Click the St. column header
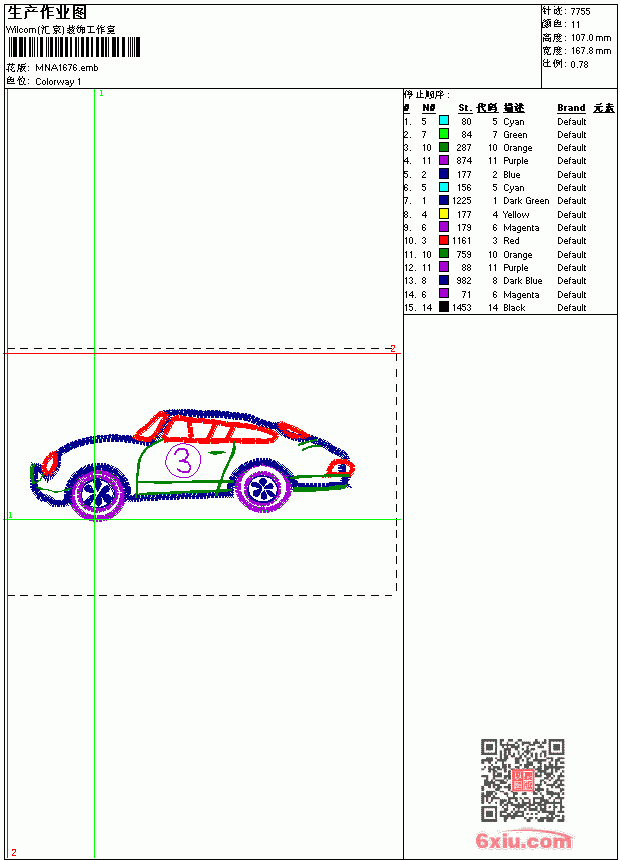 coord(465,108)
